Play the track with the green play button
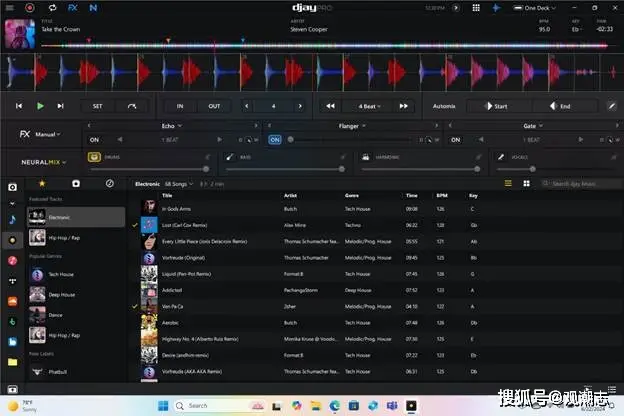This screenshot has width=624, height=416. pyautogui.click(x=40, y=106)
